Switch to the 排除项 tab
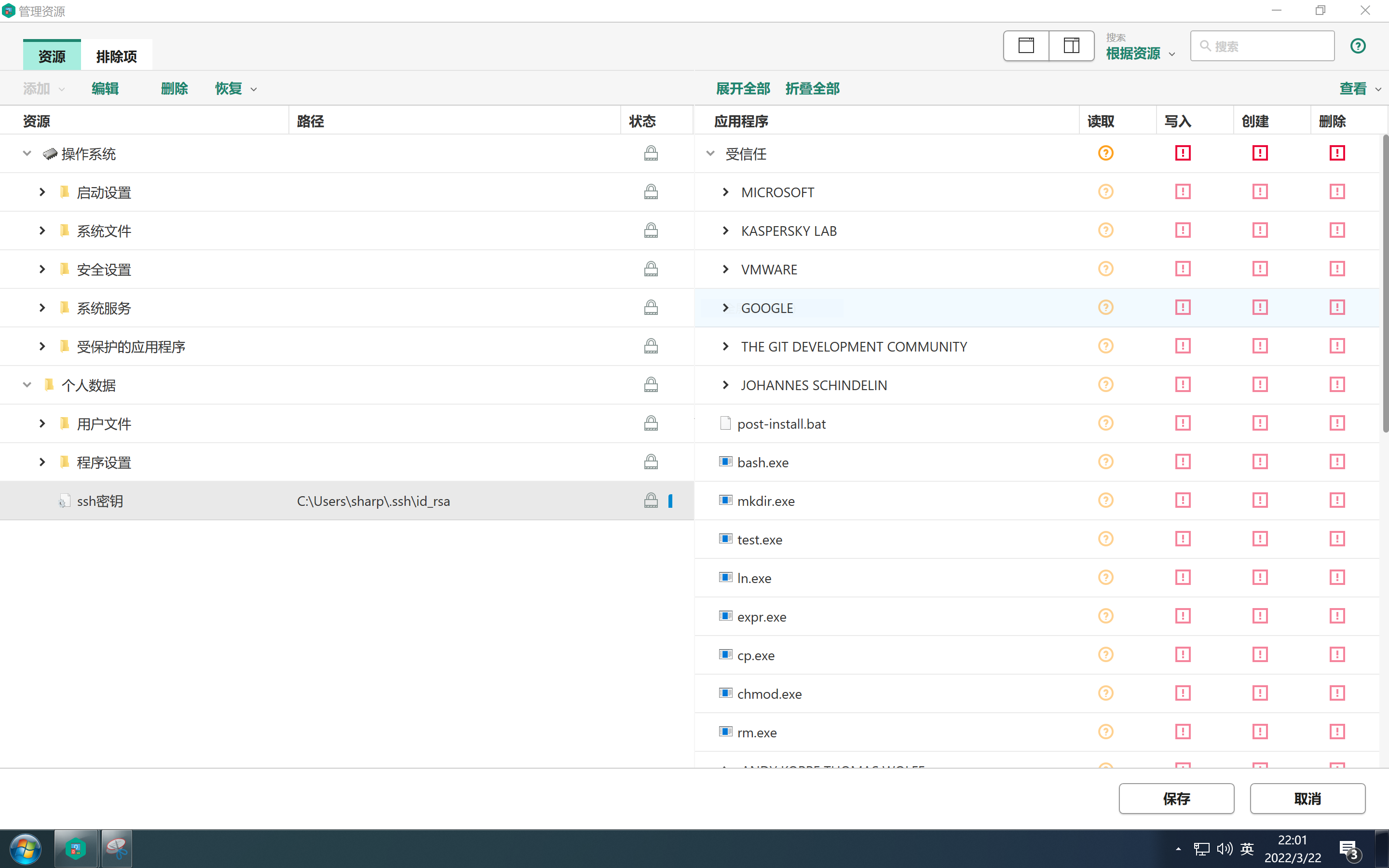The height and width of the screenshot is (868, 1389). pyautogui.click(x=117, y=56)
